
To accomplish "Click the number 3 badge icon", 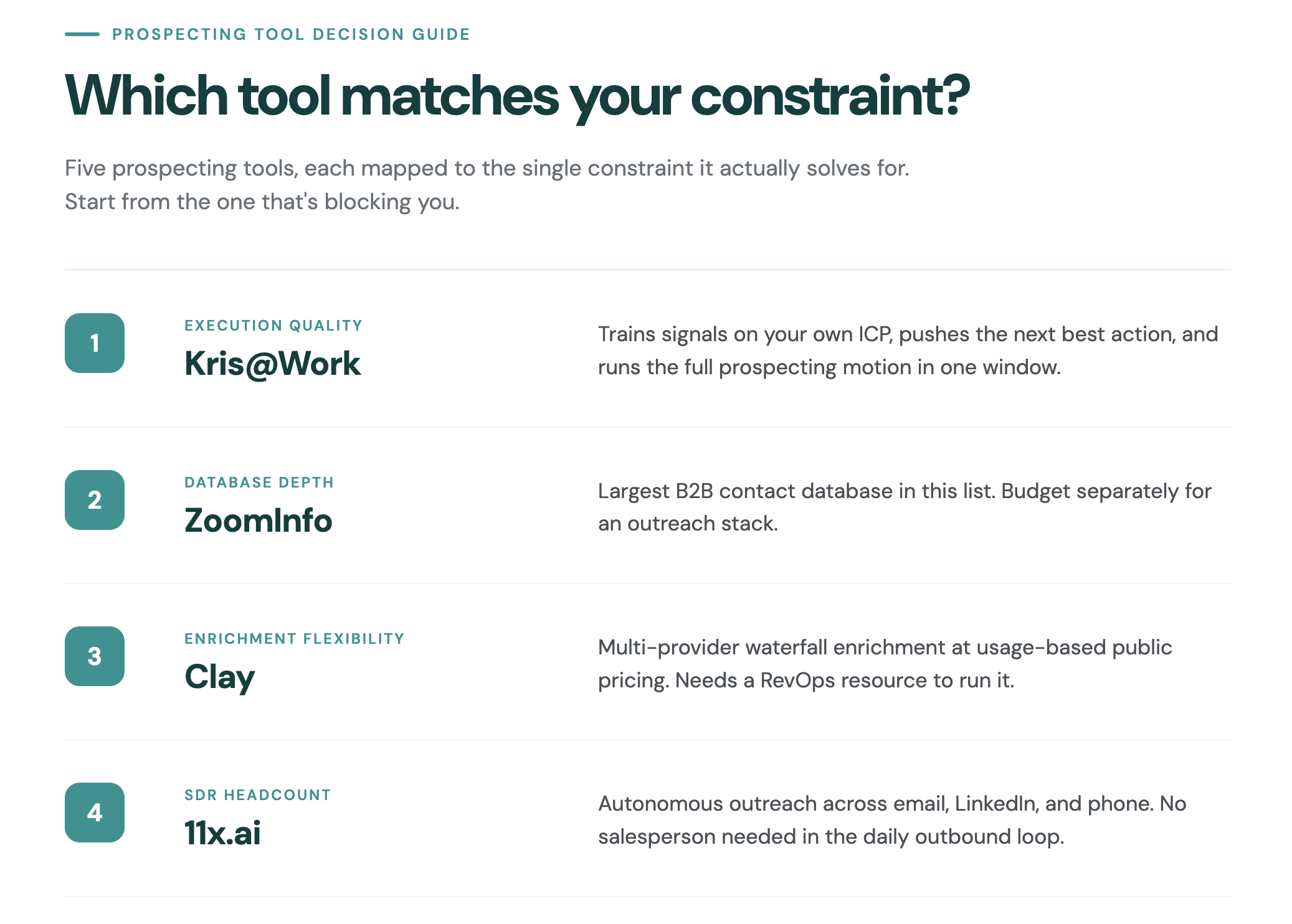I will coord(95,656).
